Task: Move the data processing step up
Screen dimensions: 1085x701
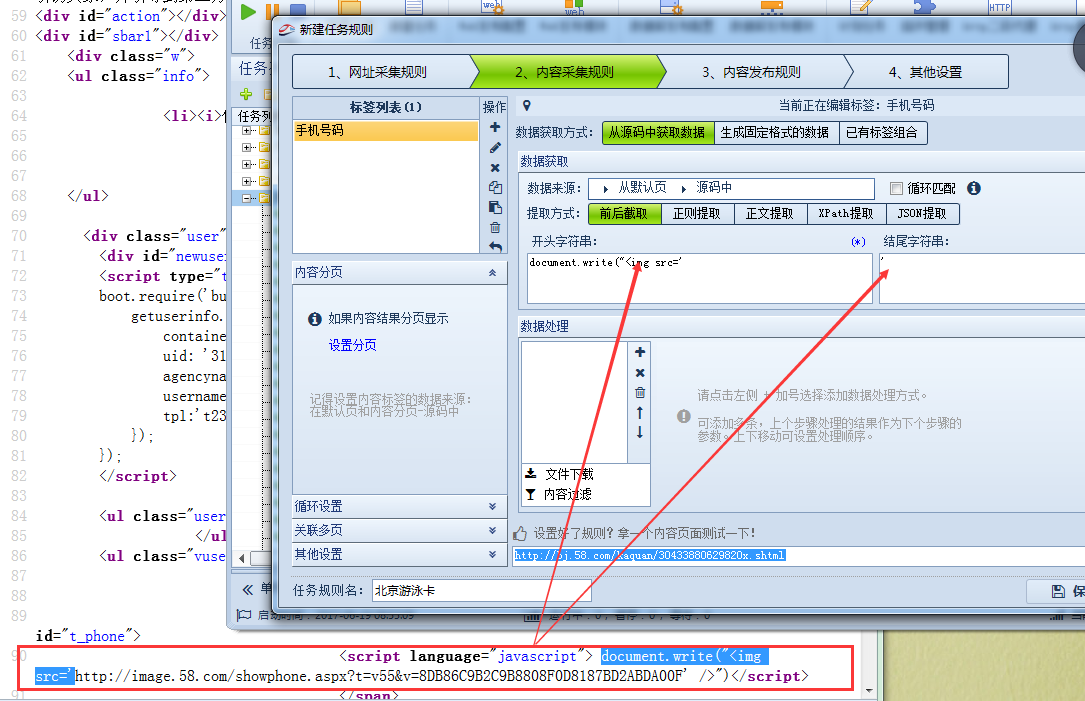Action: (639, 413)
